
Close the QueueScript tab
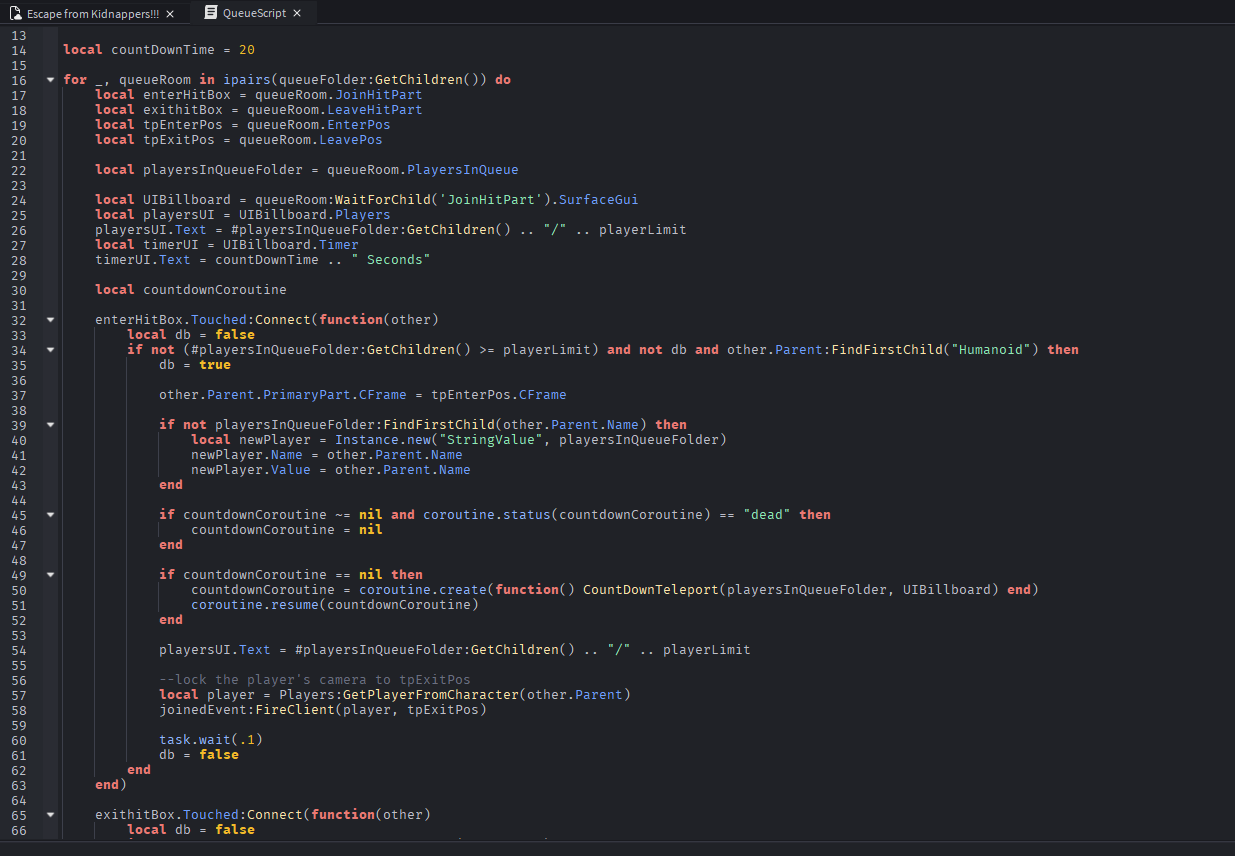tap(298, 14)
